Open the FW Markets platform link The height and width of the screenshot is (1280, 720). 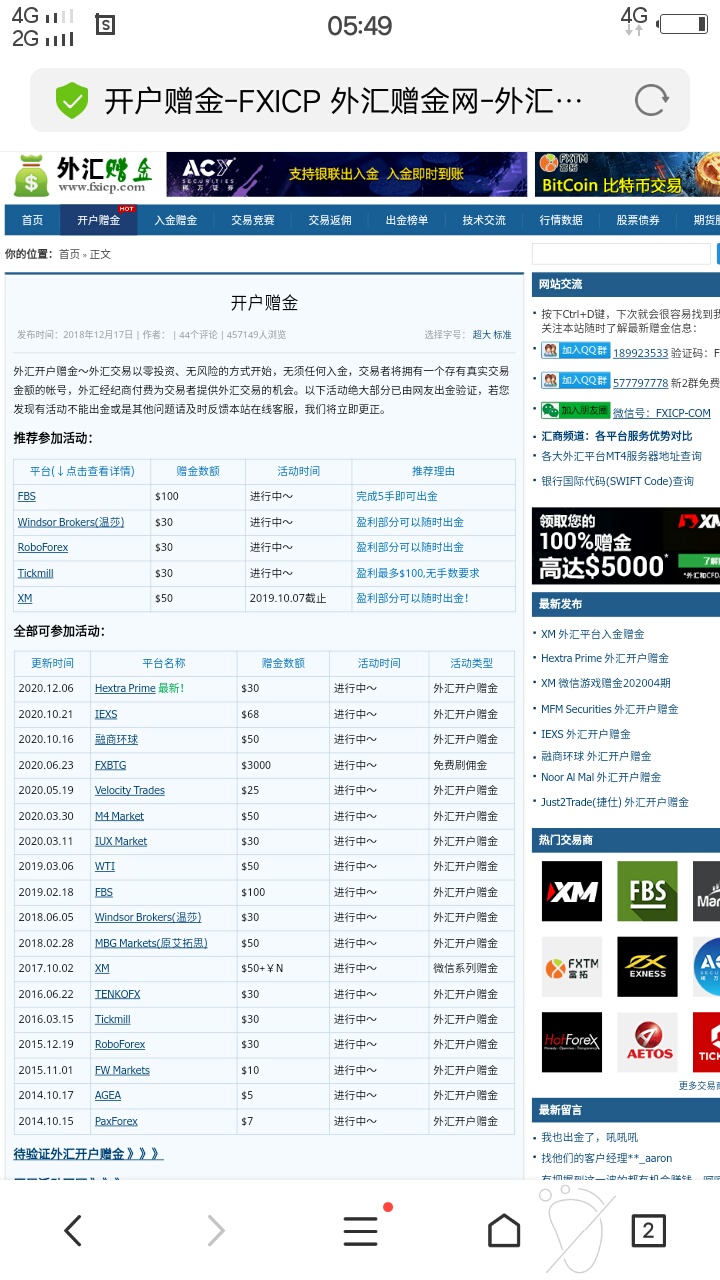(x=122, y=1070)
